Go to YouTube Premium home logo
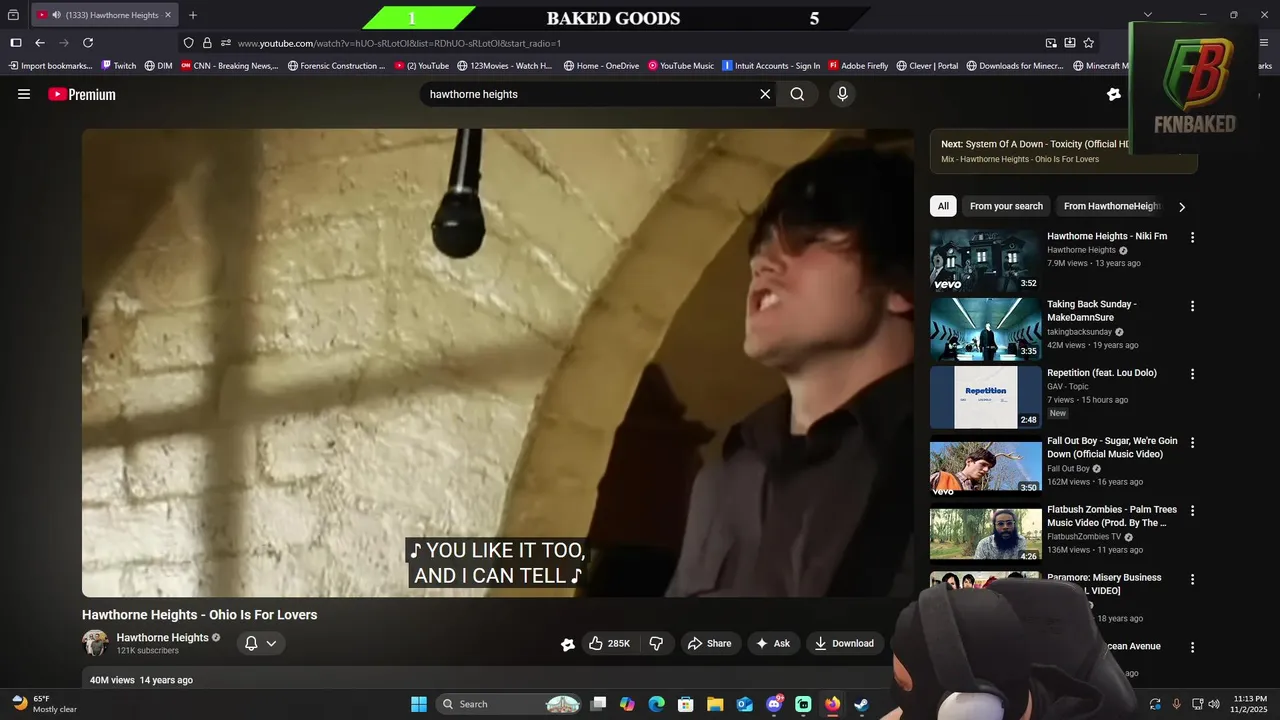 pyautogui.click(x=82, y=94)
